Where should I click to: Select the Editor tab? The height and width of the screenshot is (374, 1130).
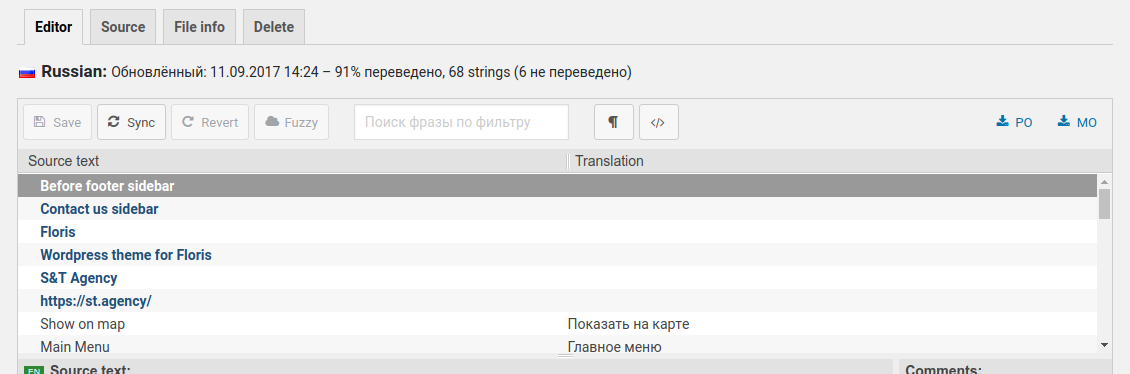click(54, 27)
